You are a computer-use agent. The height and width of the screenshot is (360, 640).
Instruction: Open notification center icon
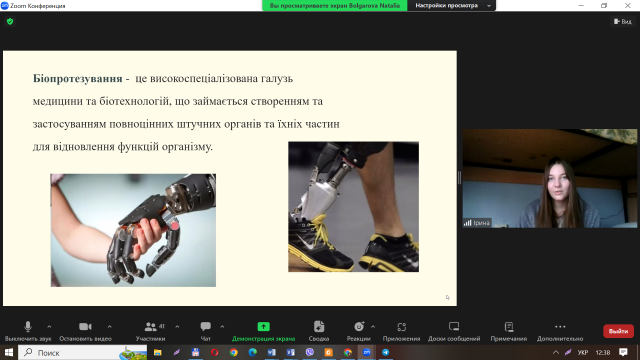coord(623,352)
